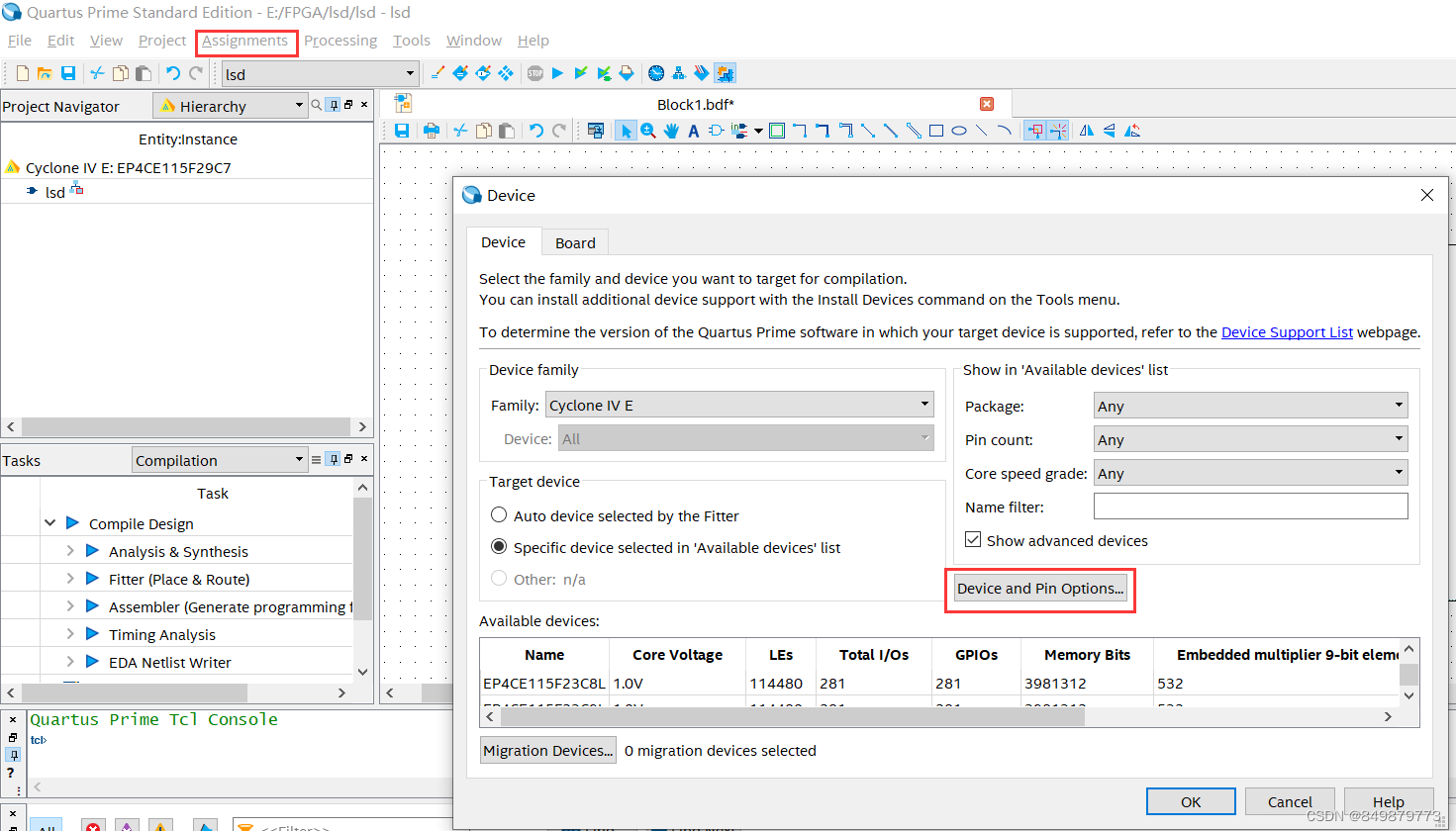The height and width of the screenshot is (831, 1456).
Task: Open Hierarchy dropdown in Project Navigator
Action: 231,106
